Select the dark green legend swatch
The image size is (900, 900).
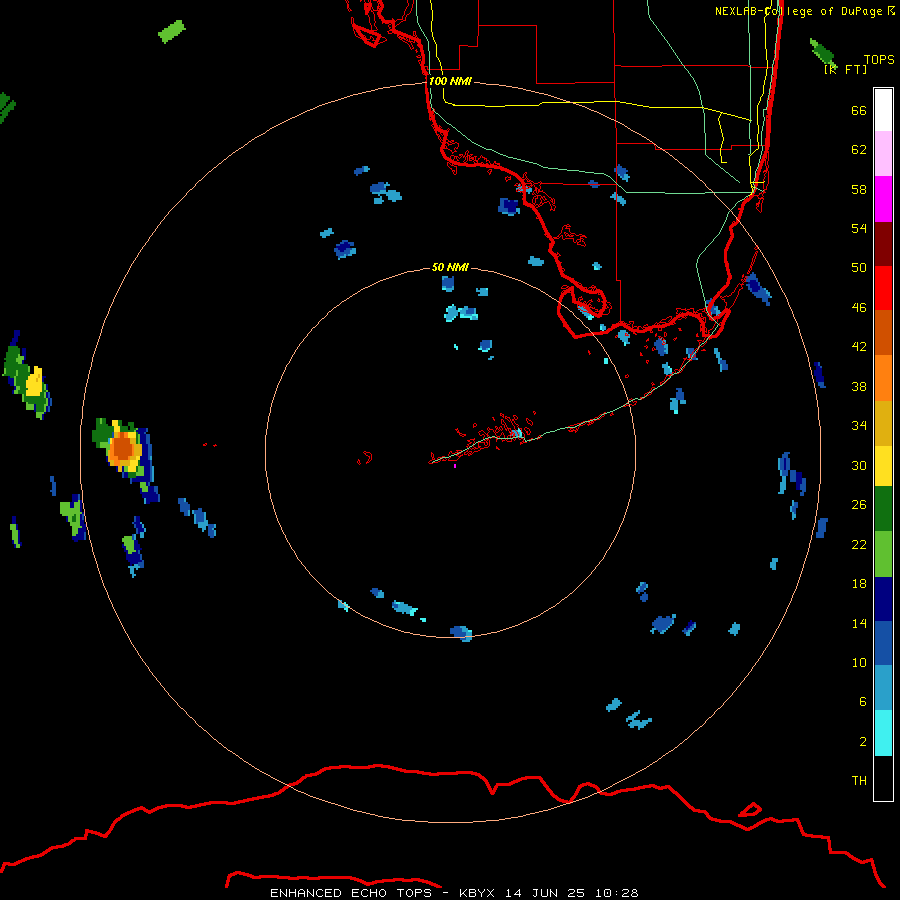[883, 509]
